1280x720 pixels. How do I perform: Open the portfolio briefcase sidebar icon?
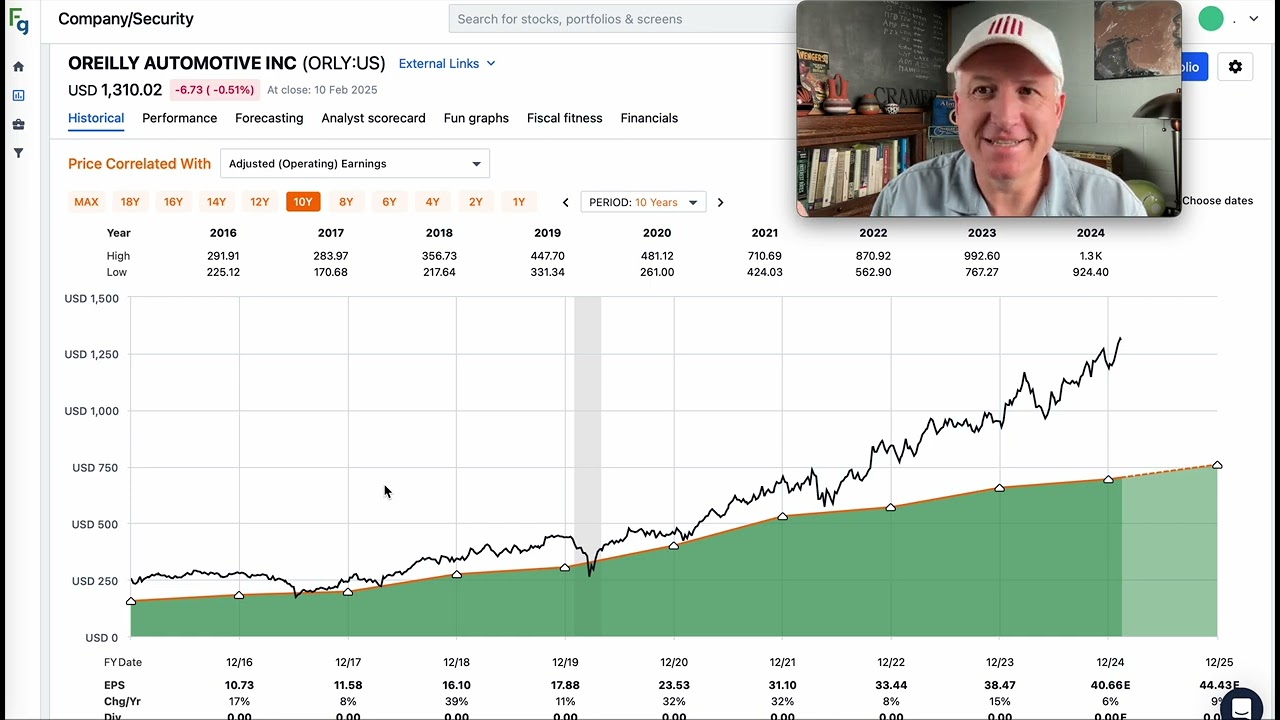click(x=18, y=125)
